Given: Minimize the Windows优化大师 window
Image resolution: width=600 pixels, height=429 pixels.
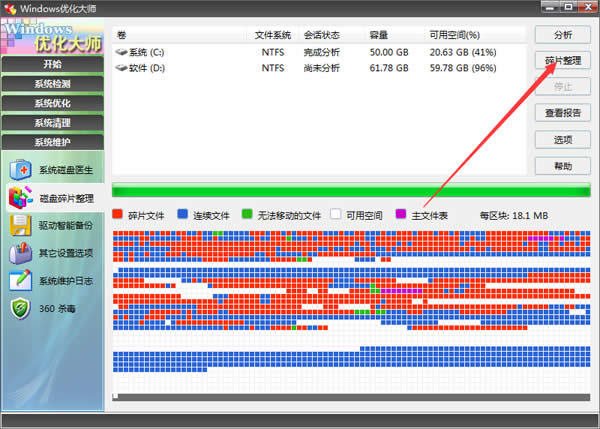Looking at the screenshot, I should click(x=550, y=7).
